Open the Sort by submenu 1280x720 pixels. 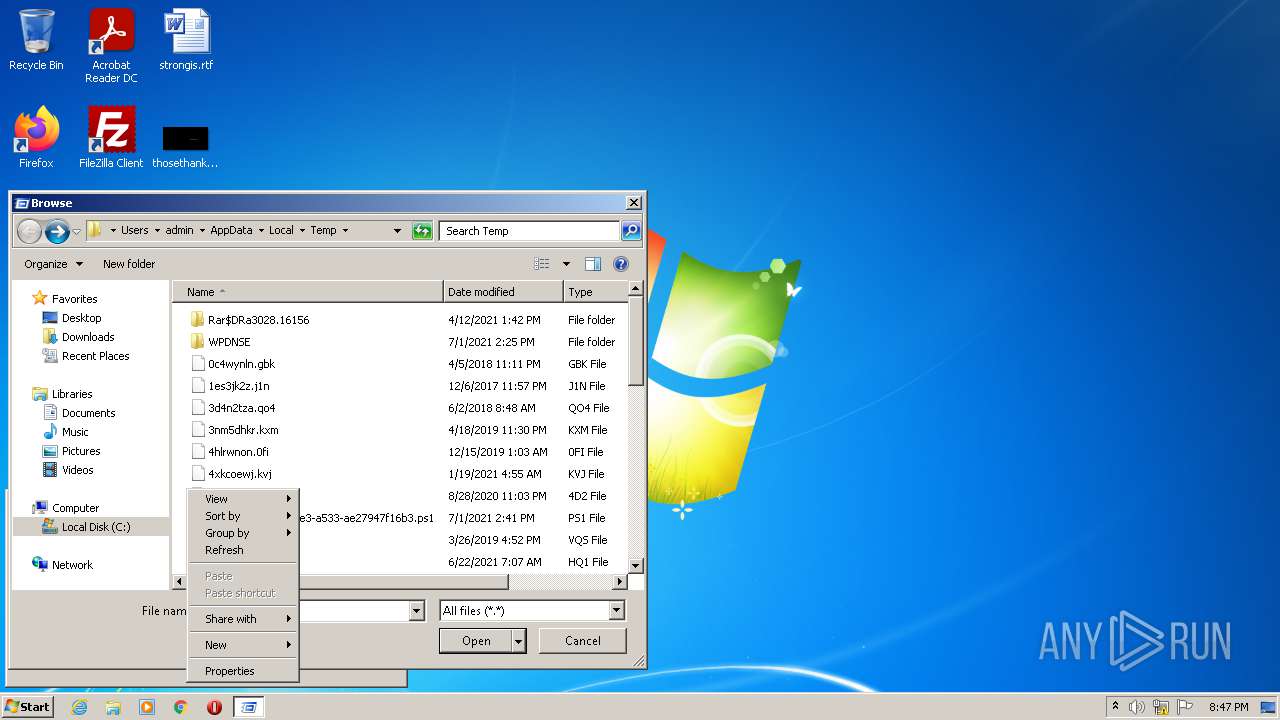[x=243, y=516]
